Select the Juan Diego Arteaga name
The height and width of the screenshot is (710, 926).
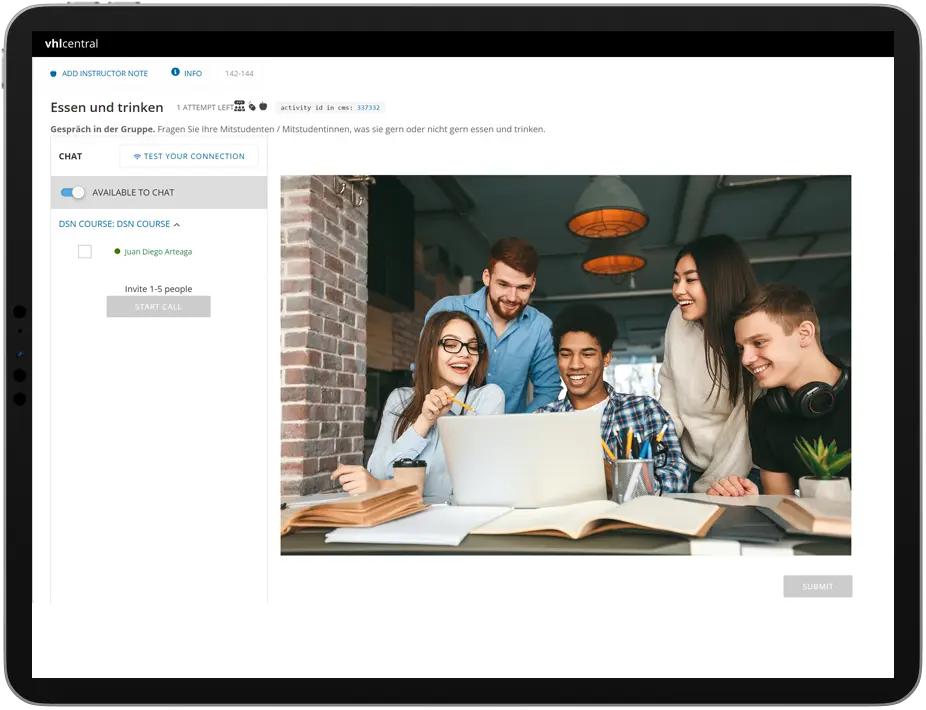pos(158,252)
